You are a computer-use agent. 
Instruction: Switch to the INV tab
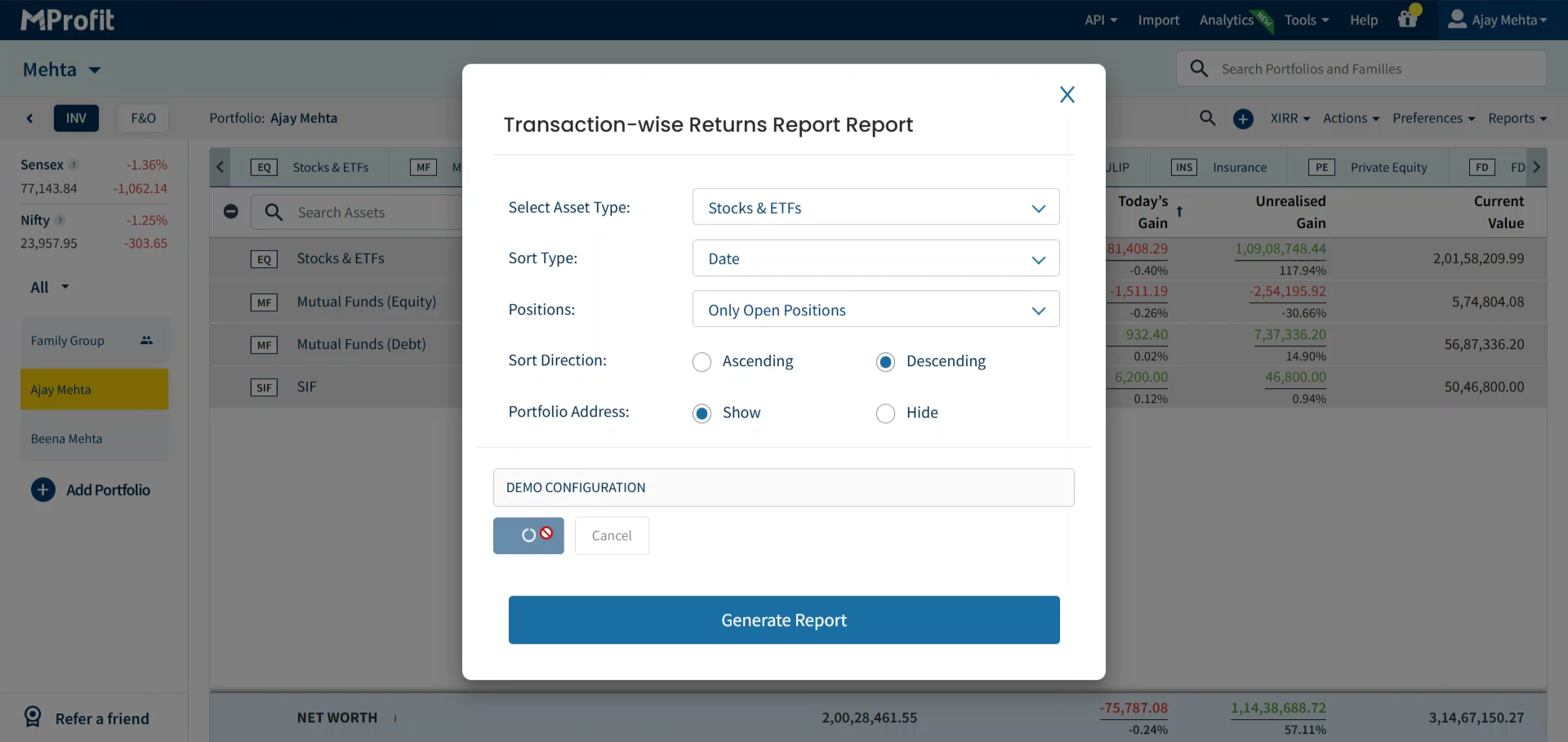click(x=76, y=118)
